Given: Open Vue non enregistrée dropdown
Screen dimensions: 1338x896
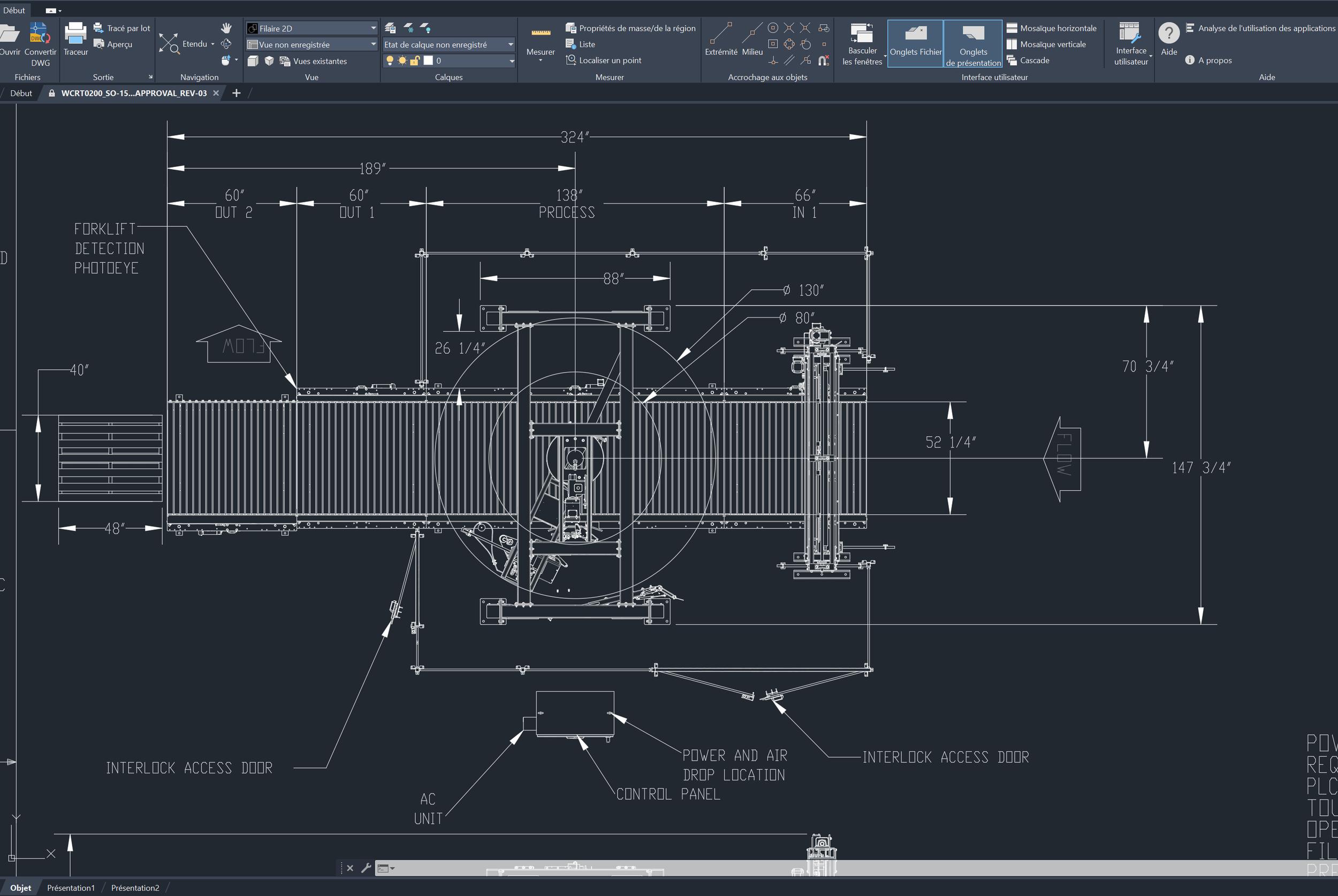Looking at the screenshot, I should 373,44.
